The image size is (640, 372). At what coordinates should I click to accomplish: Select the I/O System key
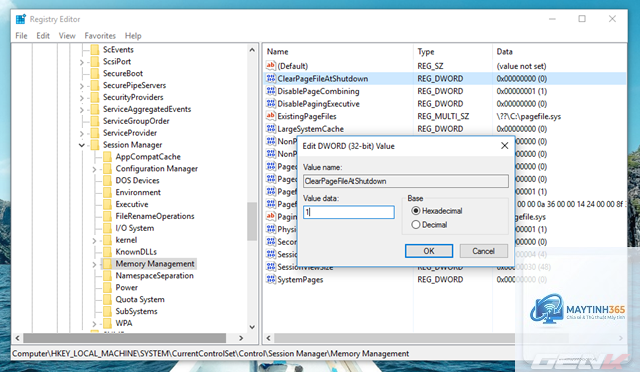tap(135, 228)
